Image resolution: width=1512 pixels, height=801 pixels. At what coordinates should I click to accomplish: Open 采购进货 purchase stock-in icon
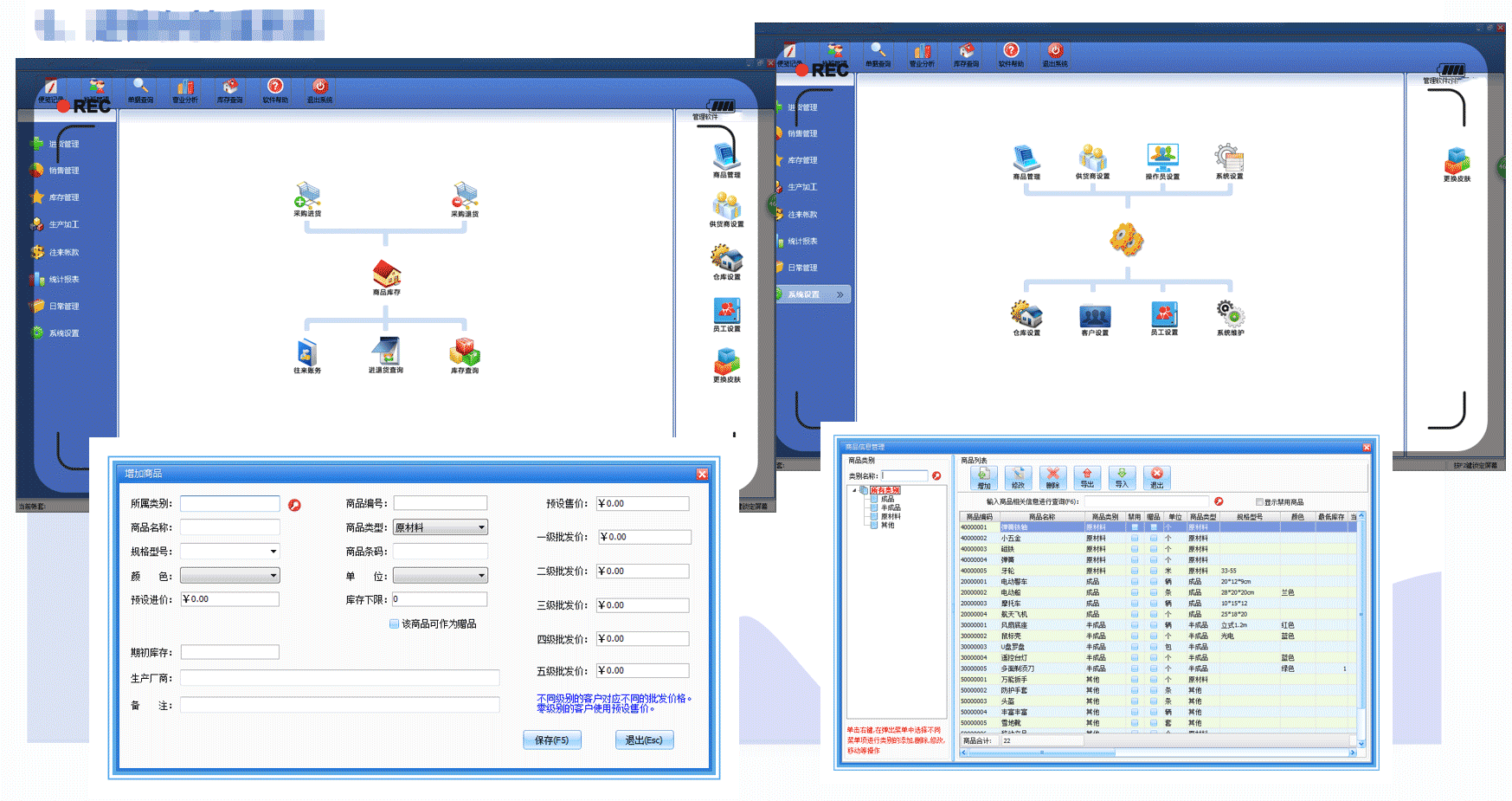[x=307, y=196]
